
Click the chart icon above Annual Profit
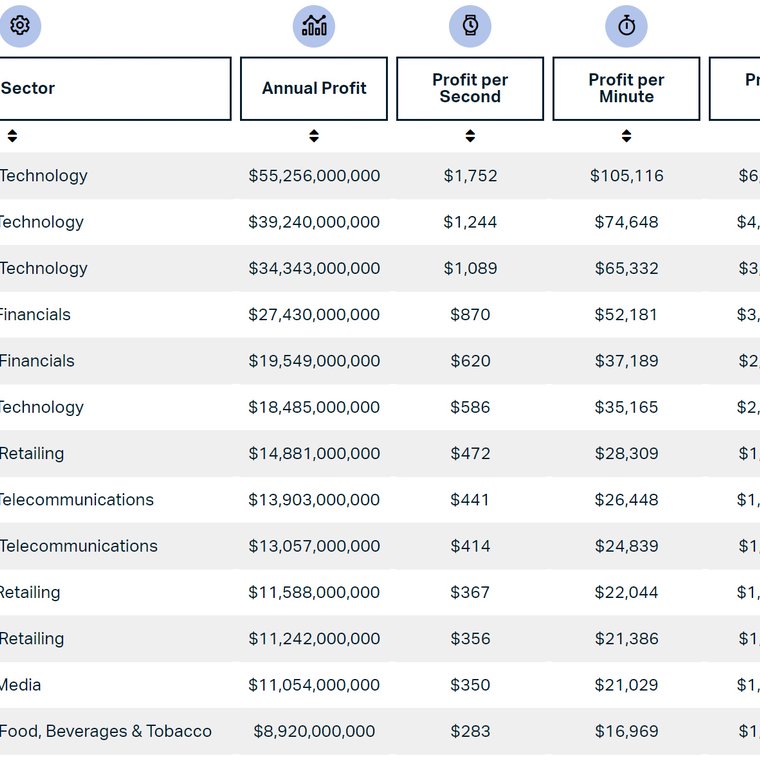point(314,26)
